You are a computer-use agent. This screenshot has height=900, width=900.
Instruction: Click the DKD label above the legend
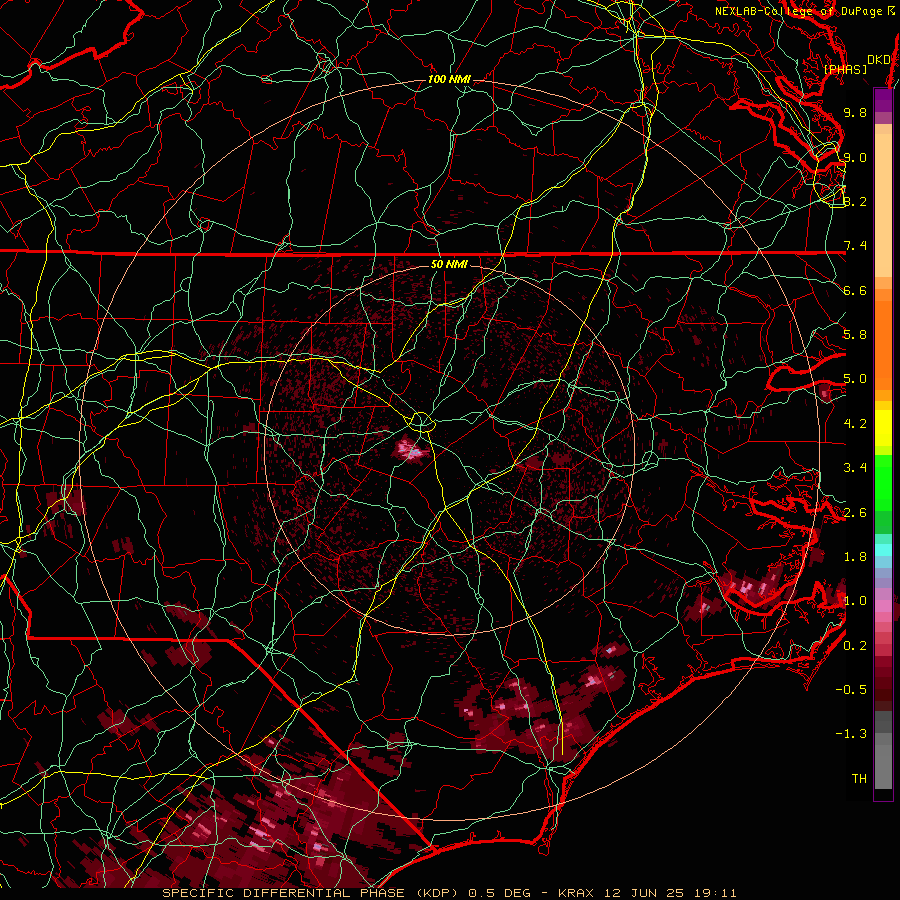click(x=878, y=59)
